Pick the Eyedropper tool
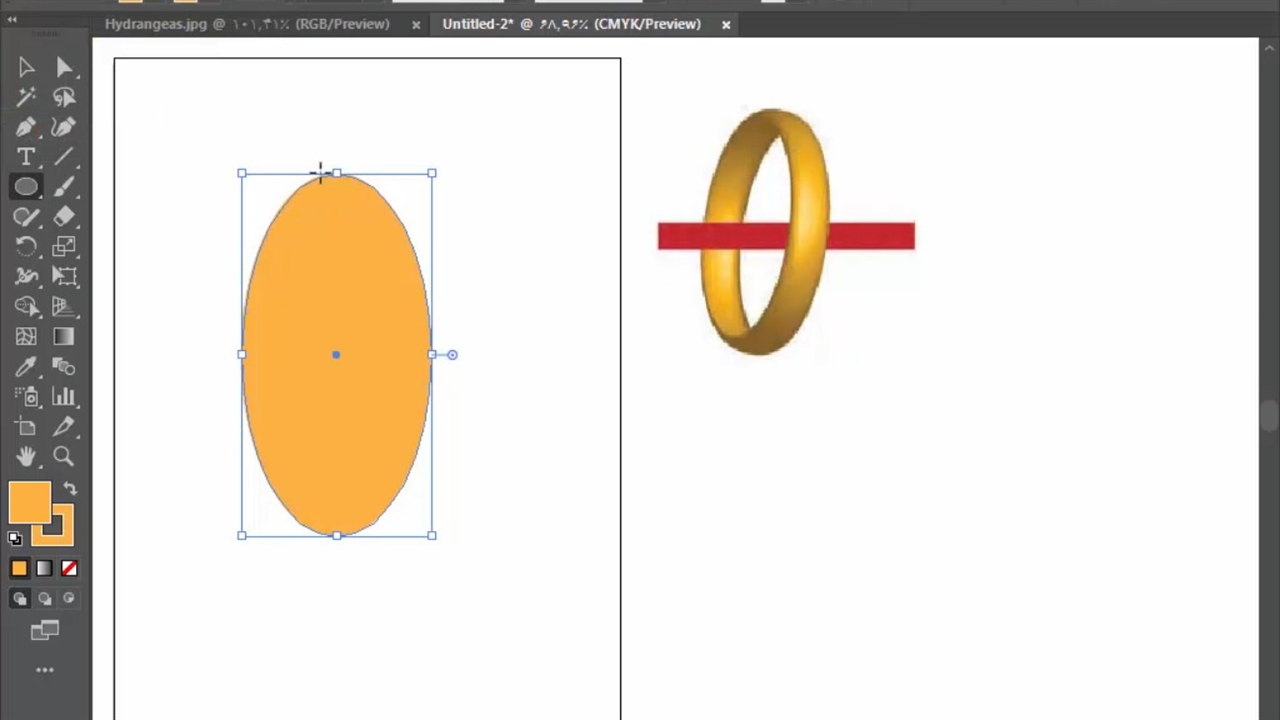 [26, 367]
